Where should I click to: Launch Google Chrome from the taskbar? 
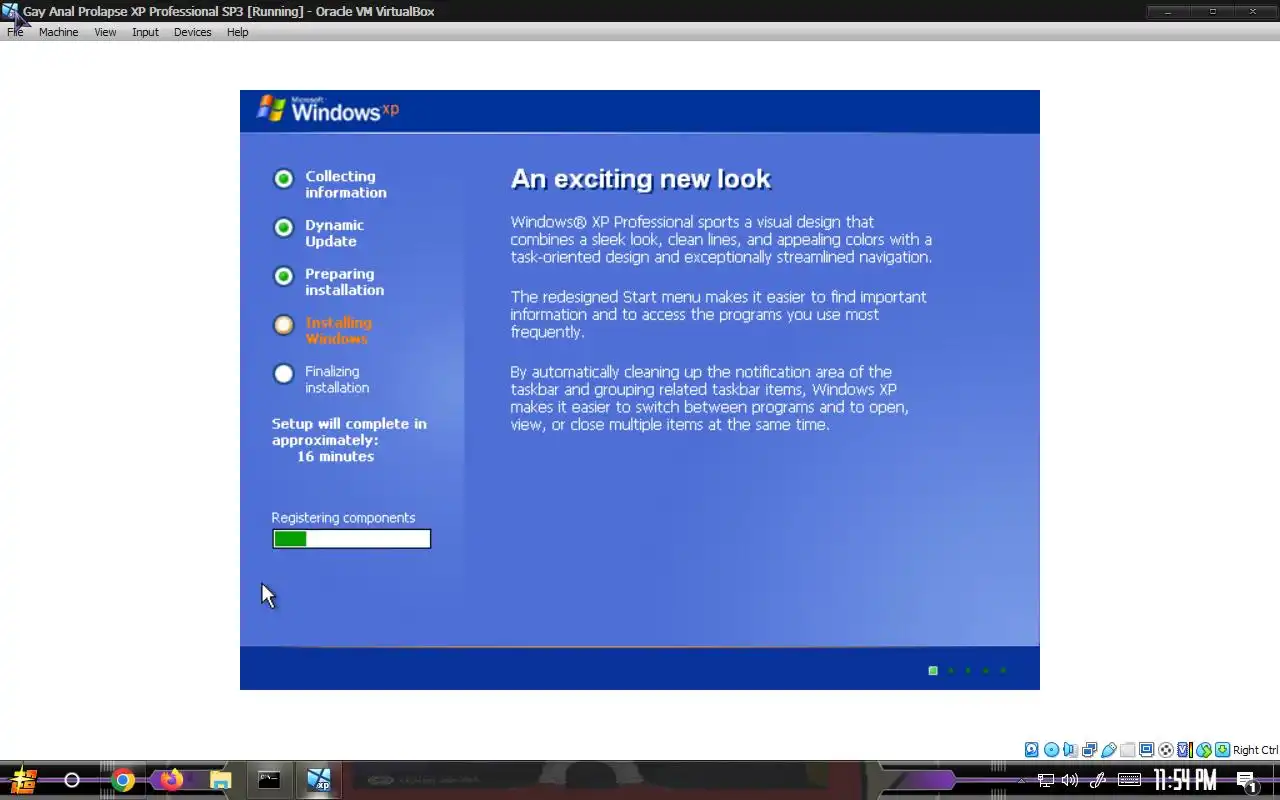123,780
